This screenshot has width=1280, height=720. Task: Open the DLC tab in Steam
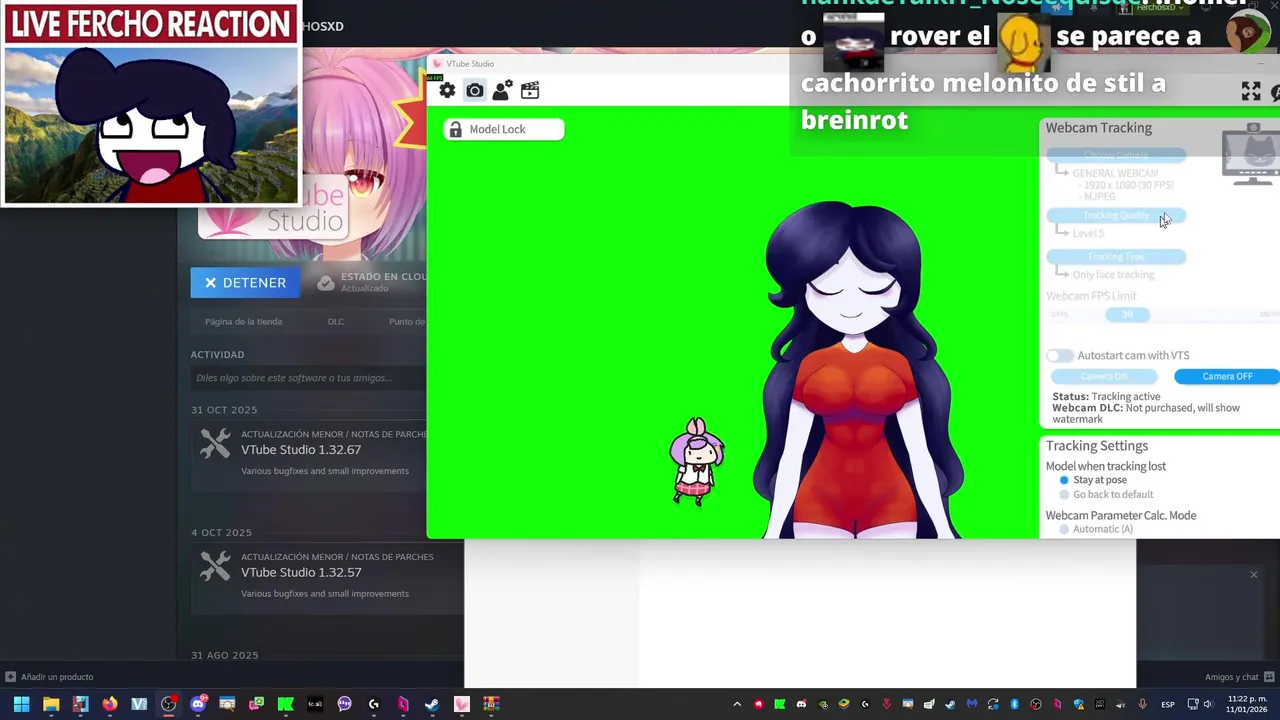336,321
